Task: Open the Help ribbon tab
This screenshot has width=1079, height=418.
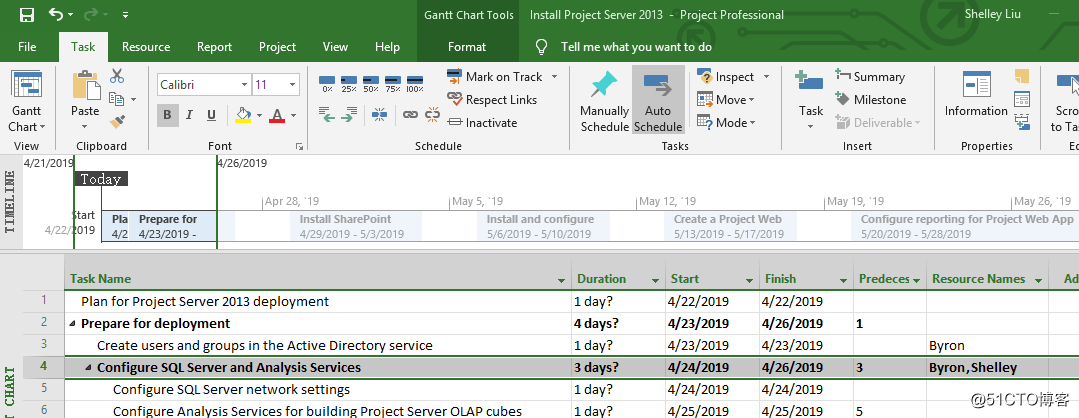Action: [x=387, y=47]
